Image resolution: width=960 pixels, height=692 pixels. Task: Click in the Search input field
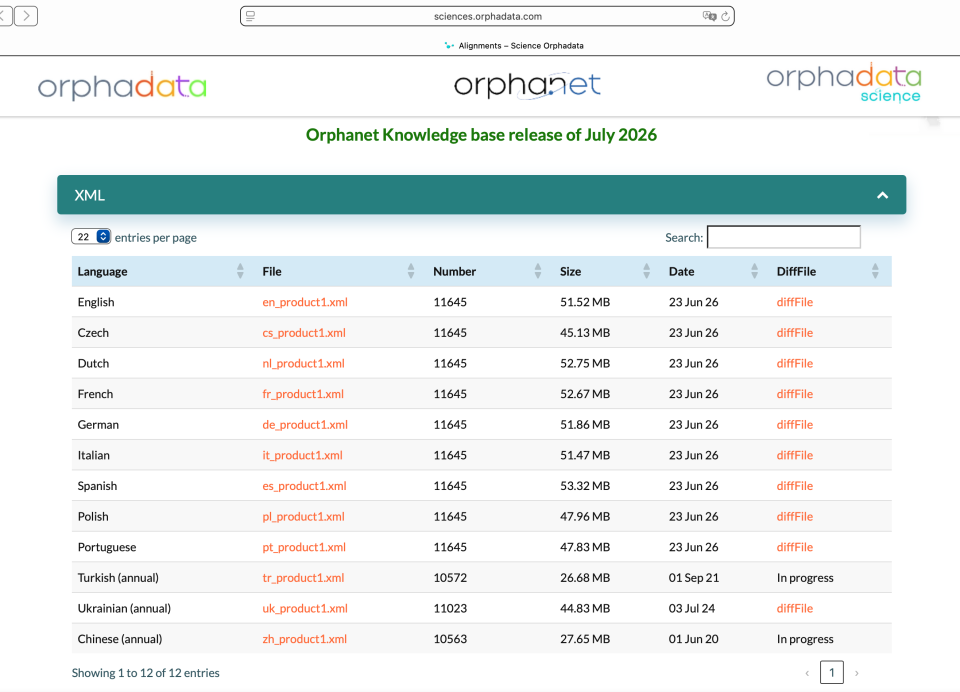click(784, 237)
